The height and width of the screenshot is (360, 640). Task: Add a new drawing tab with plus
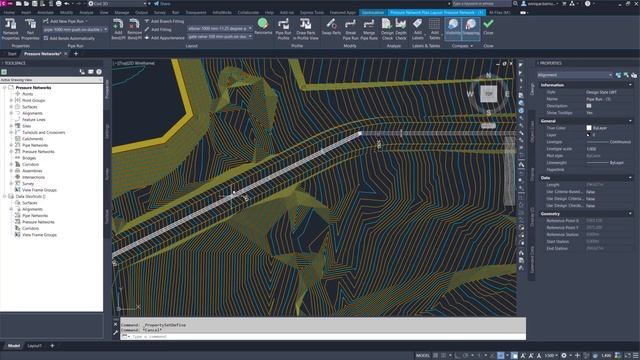(76, 53)
